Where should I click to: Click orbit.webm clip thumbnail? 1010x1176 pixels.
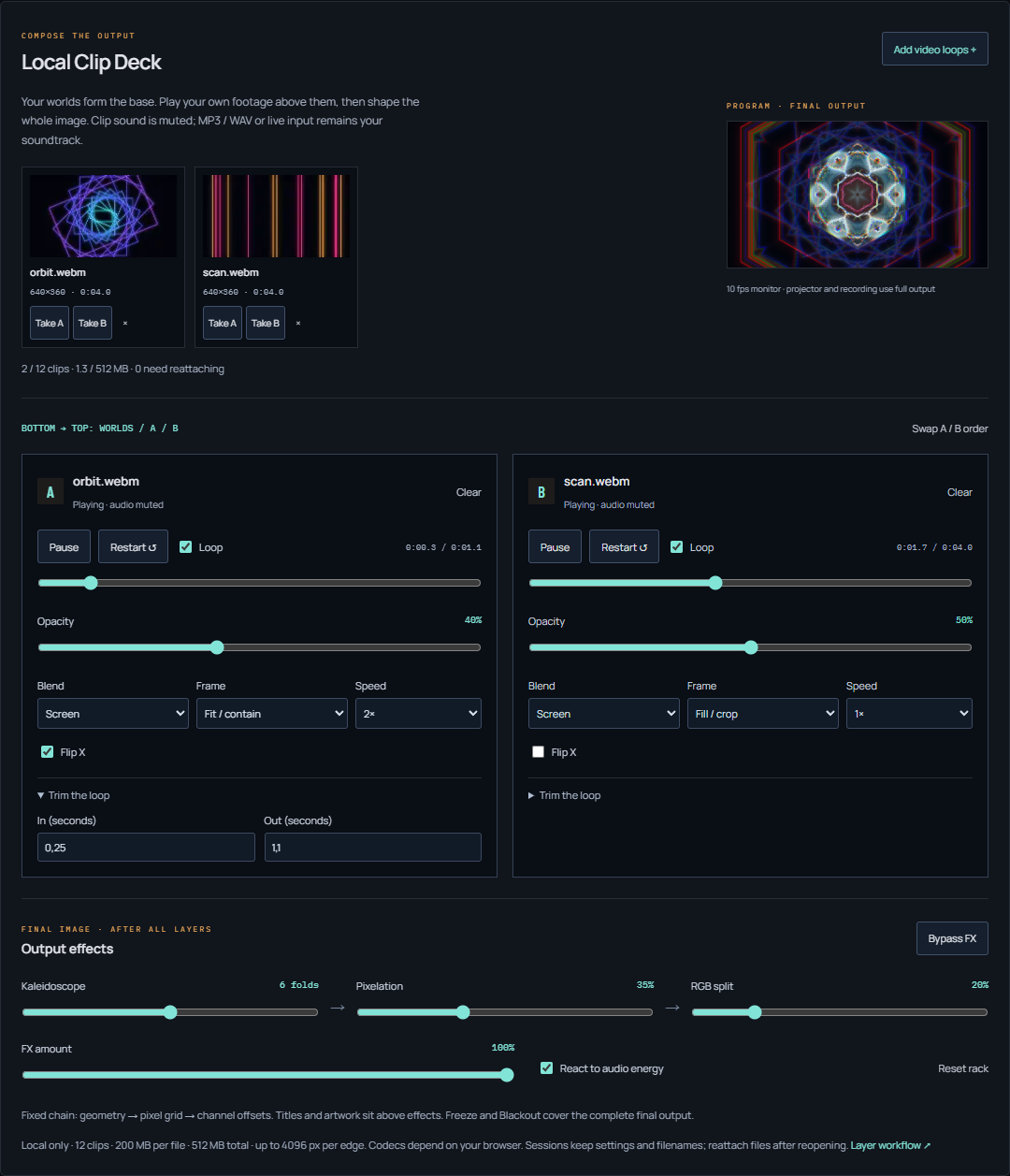pos(103,216)
